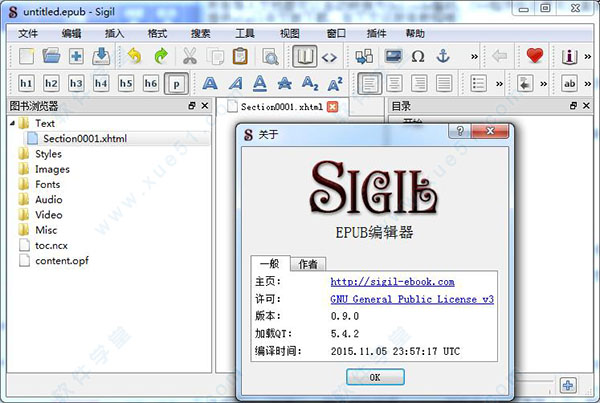The image size is (600, 403).
Task: Apply Heading 2 style
Action: coord(51,83)
